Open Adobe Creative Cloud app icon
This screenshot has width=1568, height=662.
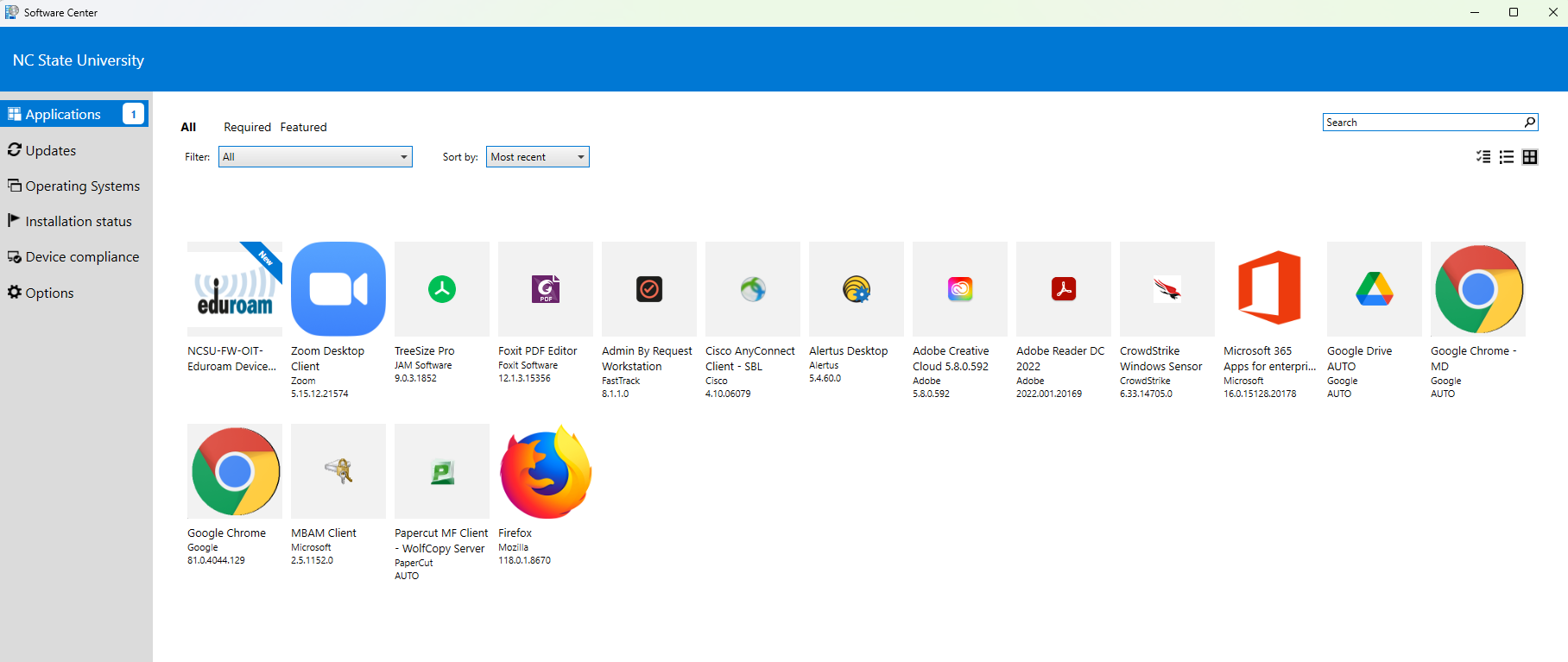(x=960, y=289)
